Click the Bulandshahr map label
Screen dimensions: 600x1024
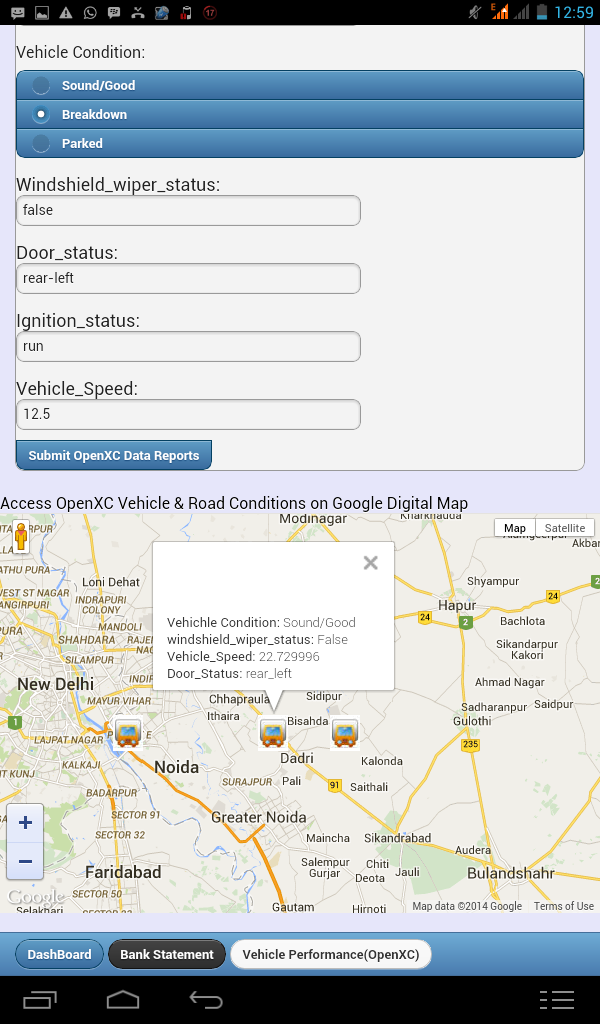[x=511, y=873]
